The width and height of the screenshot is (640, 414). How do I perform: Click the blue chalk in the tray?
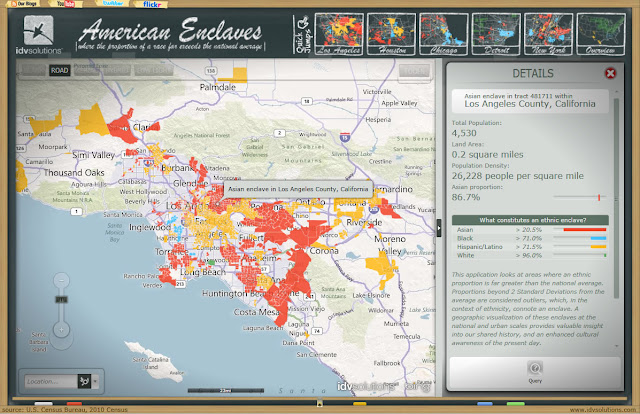pyautogui.click(x=484, y=404)
